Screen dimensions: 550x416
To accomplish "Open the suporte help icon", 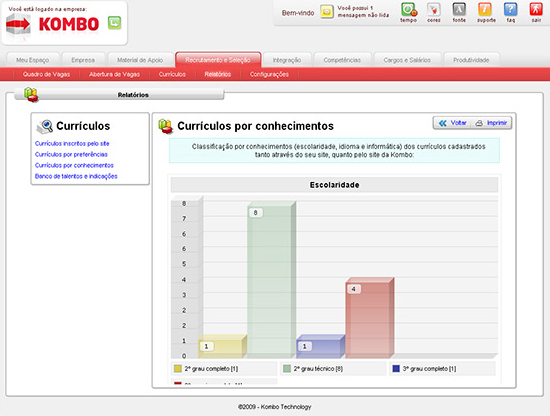I will click(x=485, y=9).
